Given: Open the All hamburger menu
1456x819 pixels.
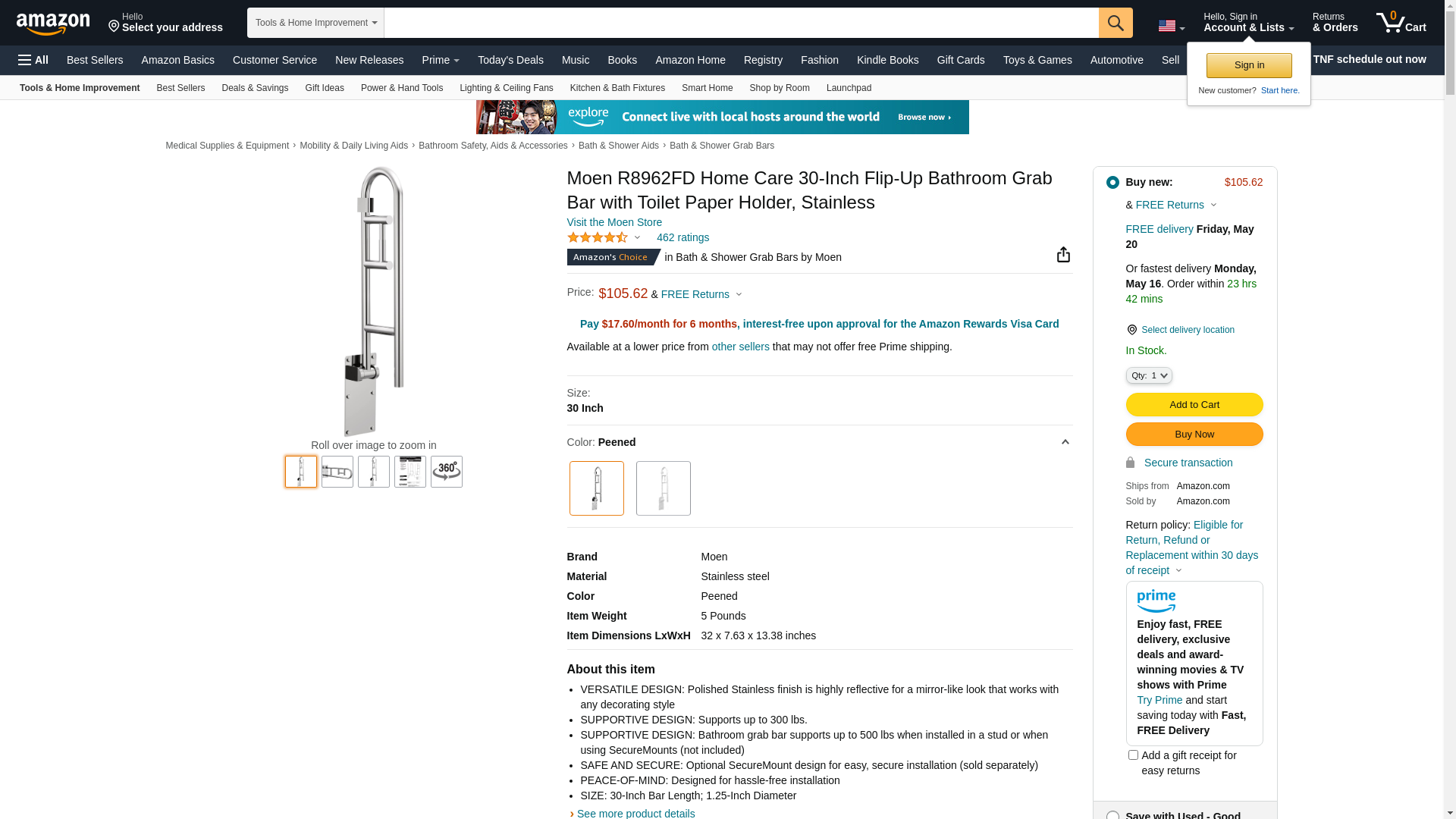Looking at the screenshot, I should pyautogui.click(x=33, y=60).
